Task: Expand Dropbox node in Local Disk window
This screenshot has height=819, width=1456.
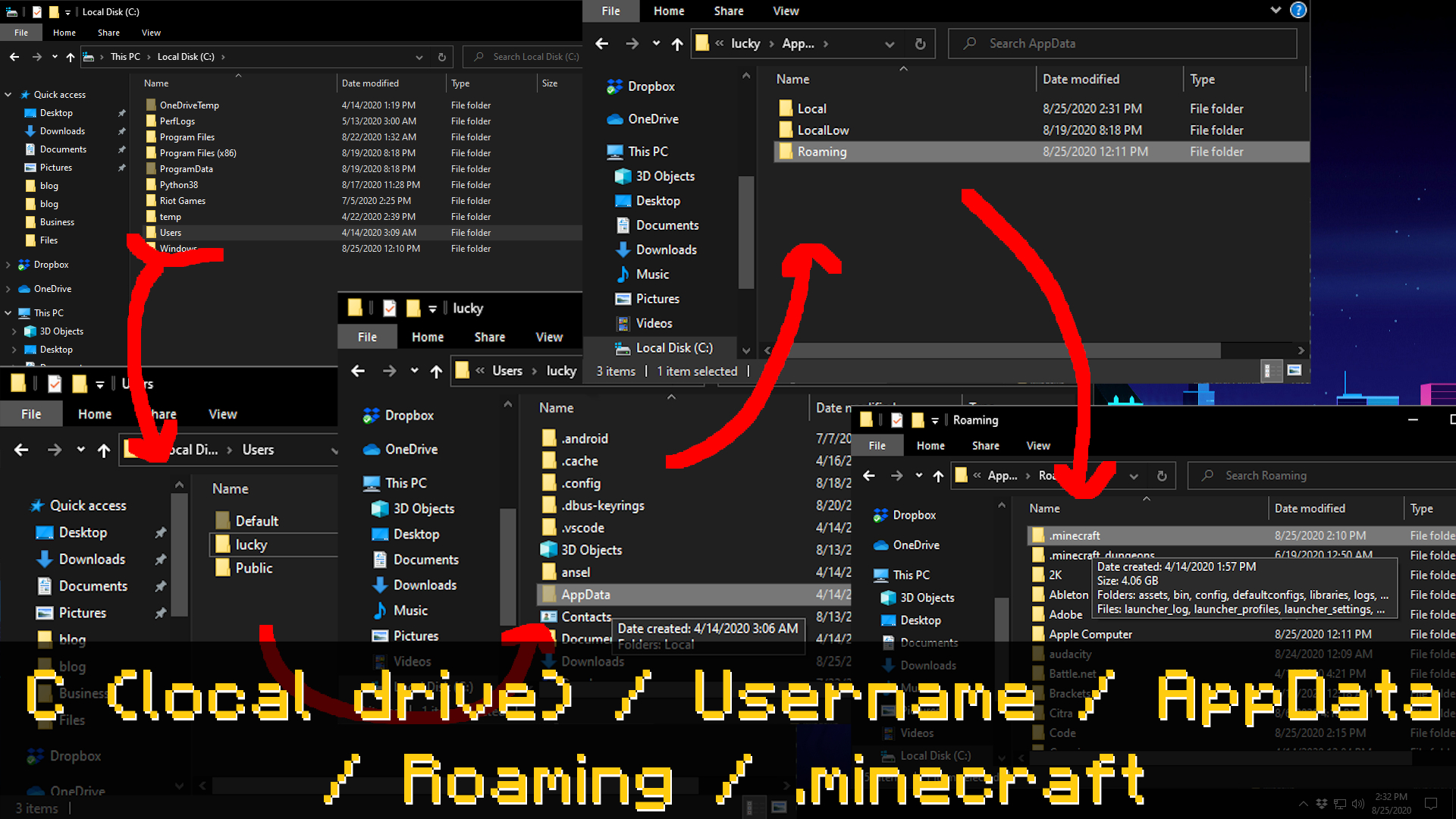Action: pos(8,265)
